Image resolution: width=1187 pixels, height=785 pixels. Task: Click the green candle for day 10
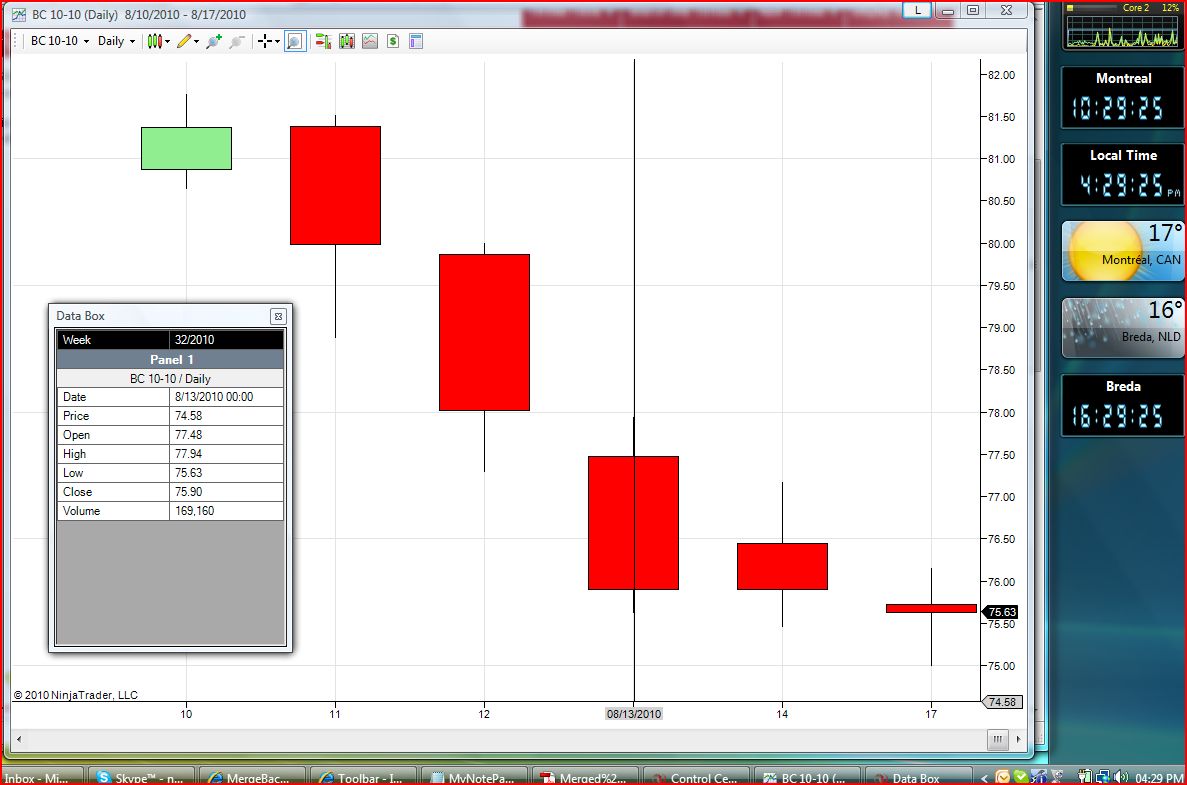(186, 148)
